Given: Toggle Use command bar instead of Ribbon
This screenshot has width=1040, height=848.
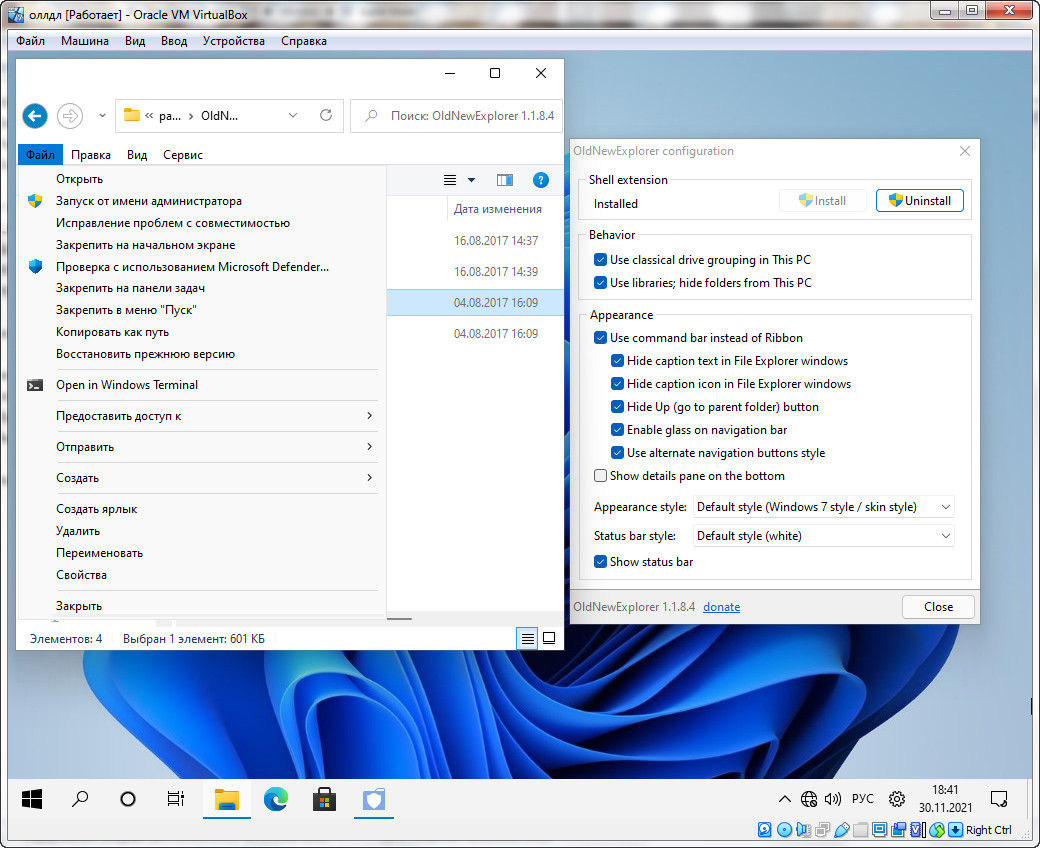Looking at the screenshot, I should (600, 338).
